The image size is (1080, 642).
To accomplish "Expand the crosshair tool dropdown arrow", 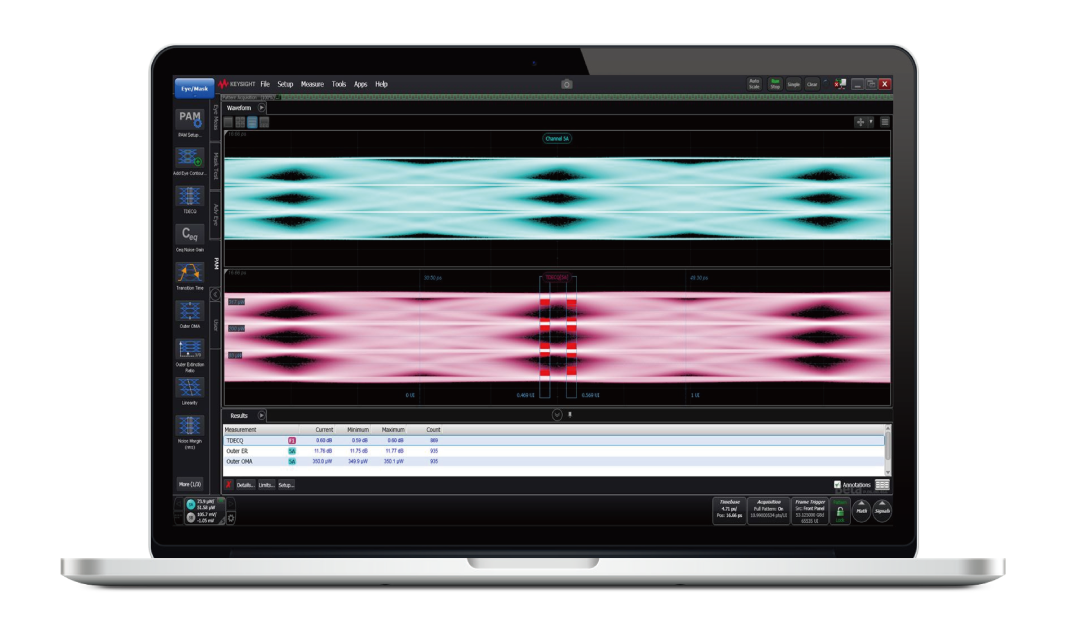I will (x=870, y=122).
